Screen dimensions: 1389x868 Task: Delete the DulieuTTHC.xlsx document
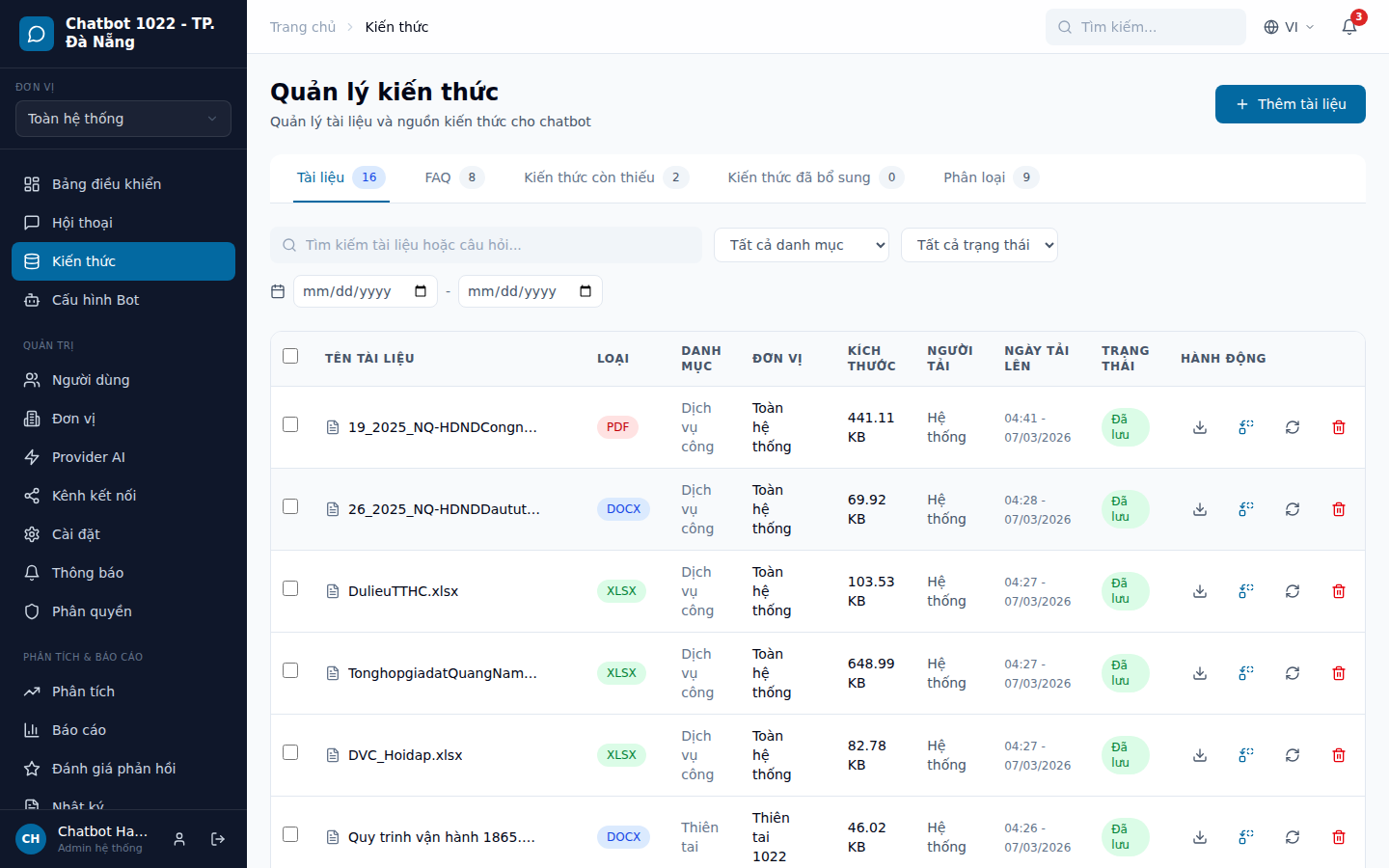(x=1339, y=591)
